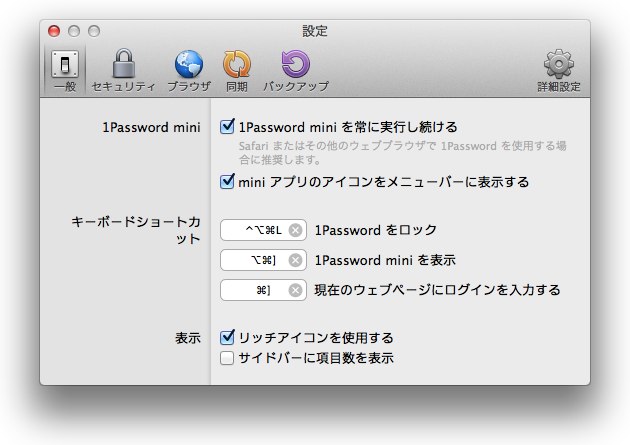Click the 1Password mini section label

point(151,127)
